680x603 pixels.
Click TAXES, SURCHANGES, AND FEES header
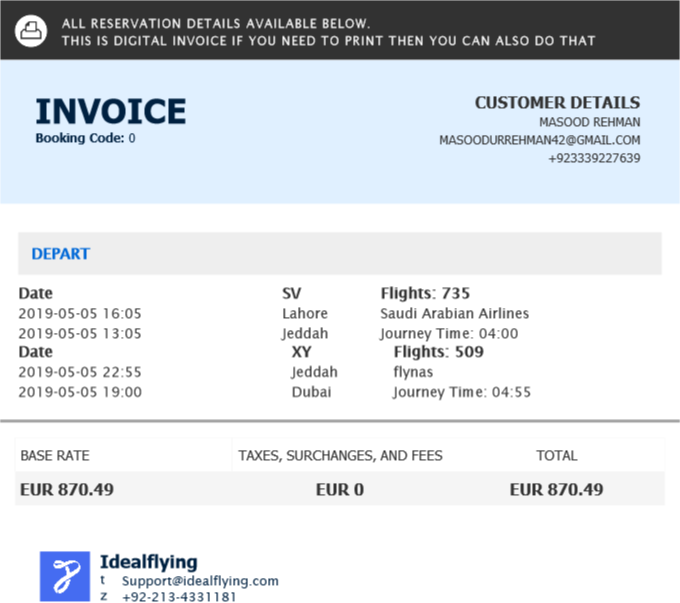tap(340, 456)
